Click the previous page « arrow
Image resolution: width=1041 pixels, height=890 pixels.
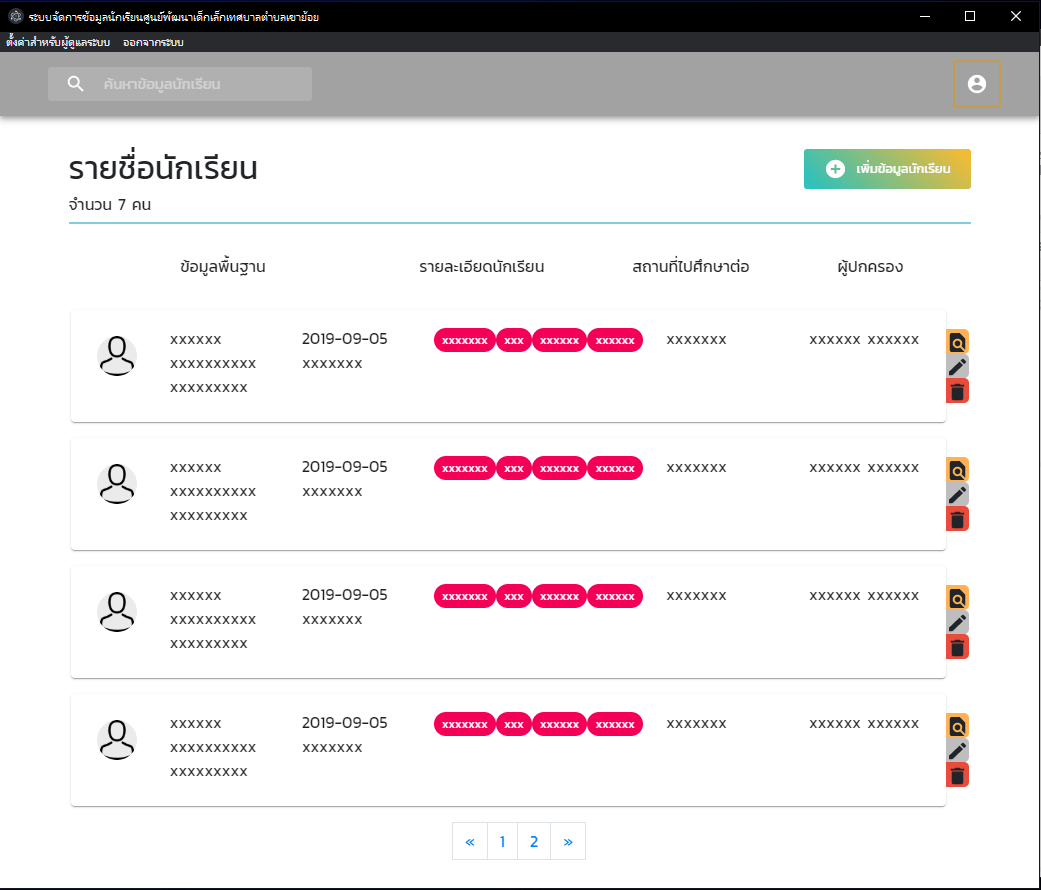click(470, 842)
